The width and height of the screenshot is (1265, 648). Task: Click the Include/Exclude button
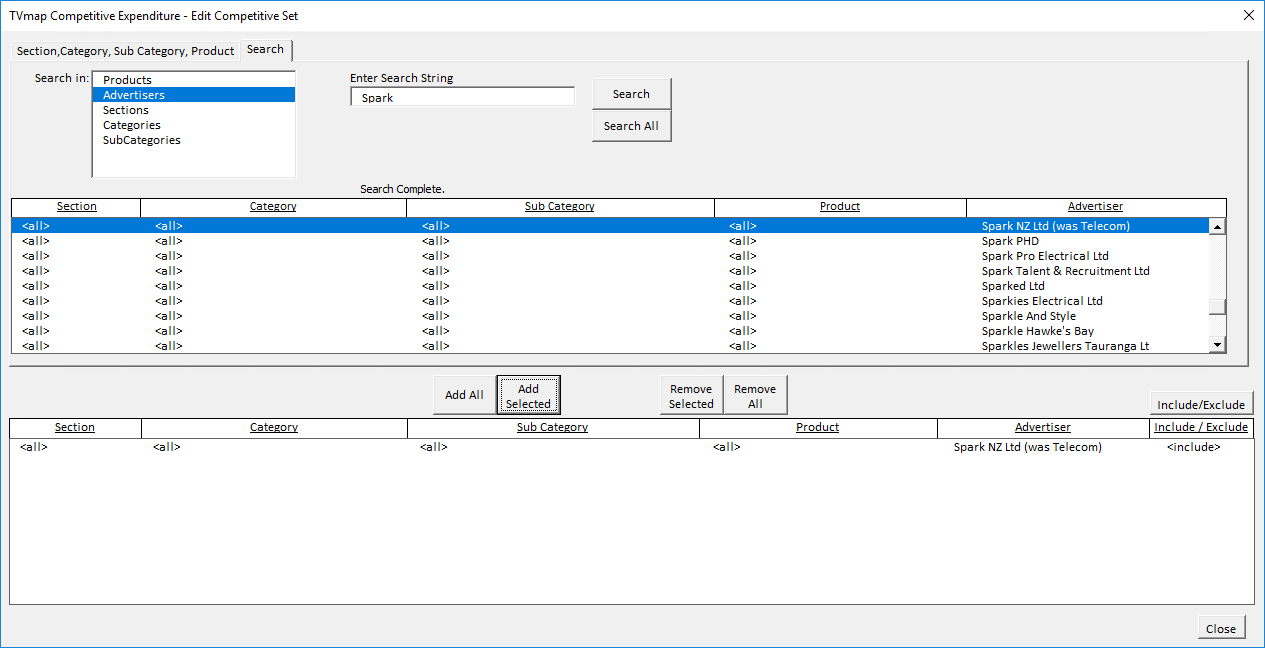pyautogui.click(x=1201, y=404)
